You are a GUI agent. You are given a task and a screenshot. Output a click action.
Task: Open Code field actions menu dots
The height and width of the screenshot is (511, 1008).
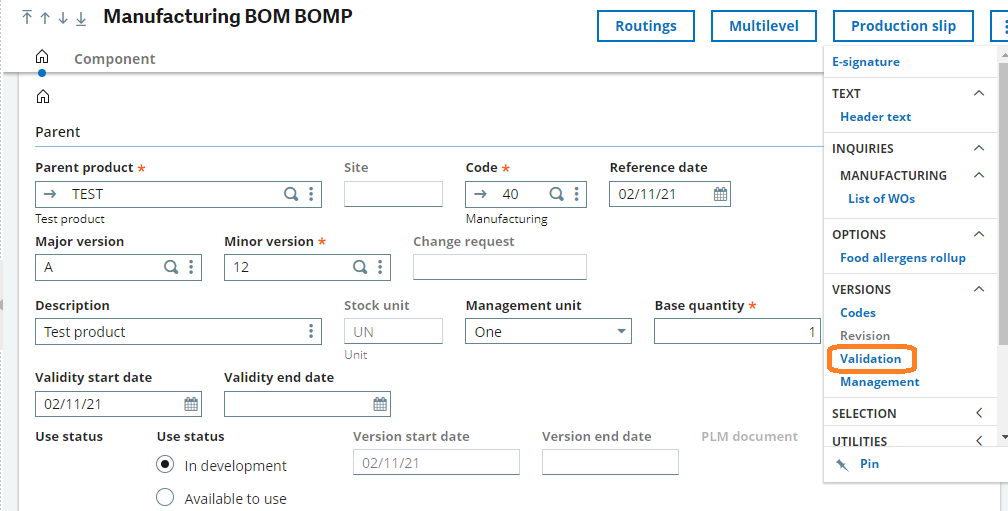(x=577, y=193)
